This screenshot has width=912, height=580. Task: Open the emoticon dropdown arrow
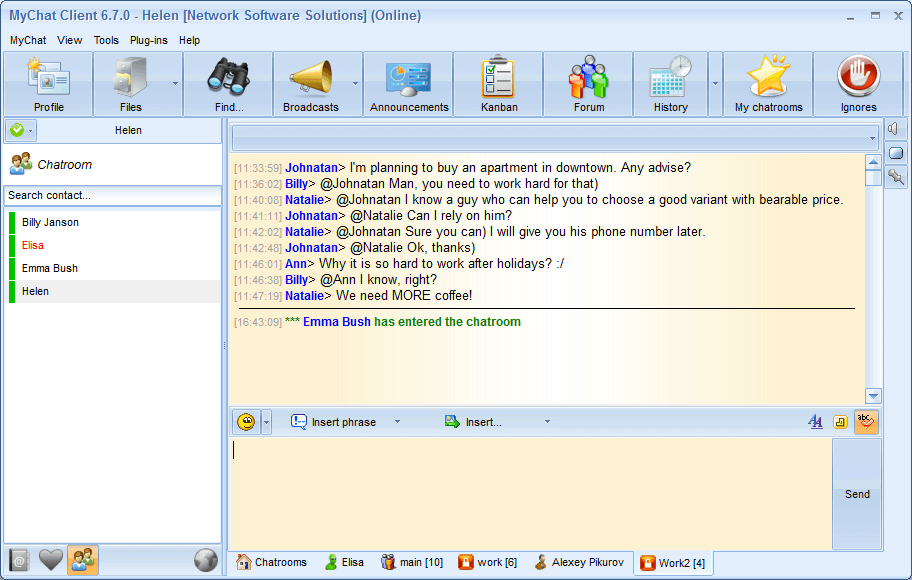pos(266,422)
